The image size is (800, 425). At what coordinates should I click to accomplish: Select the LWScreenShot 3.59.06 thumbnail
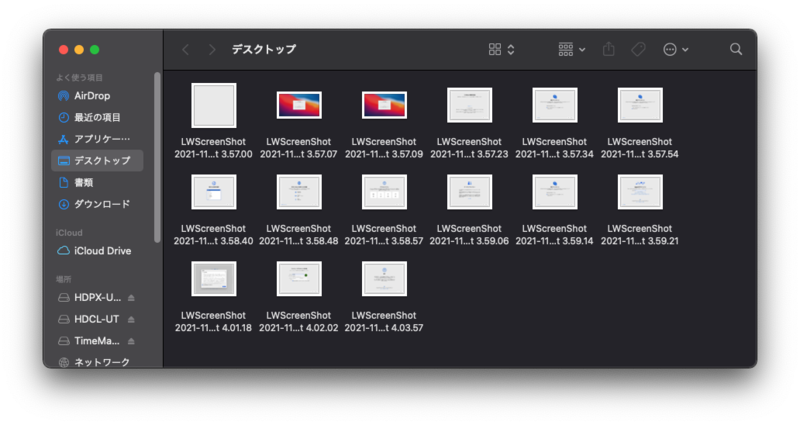(469, 192)
